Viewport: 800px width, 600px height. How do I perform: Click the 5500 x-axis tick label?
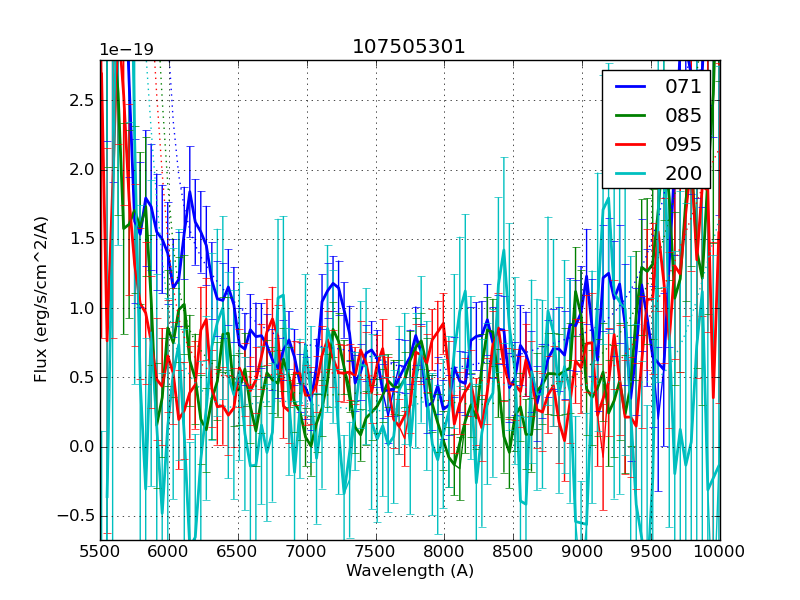coord(100,551)
